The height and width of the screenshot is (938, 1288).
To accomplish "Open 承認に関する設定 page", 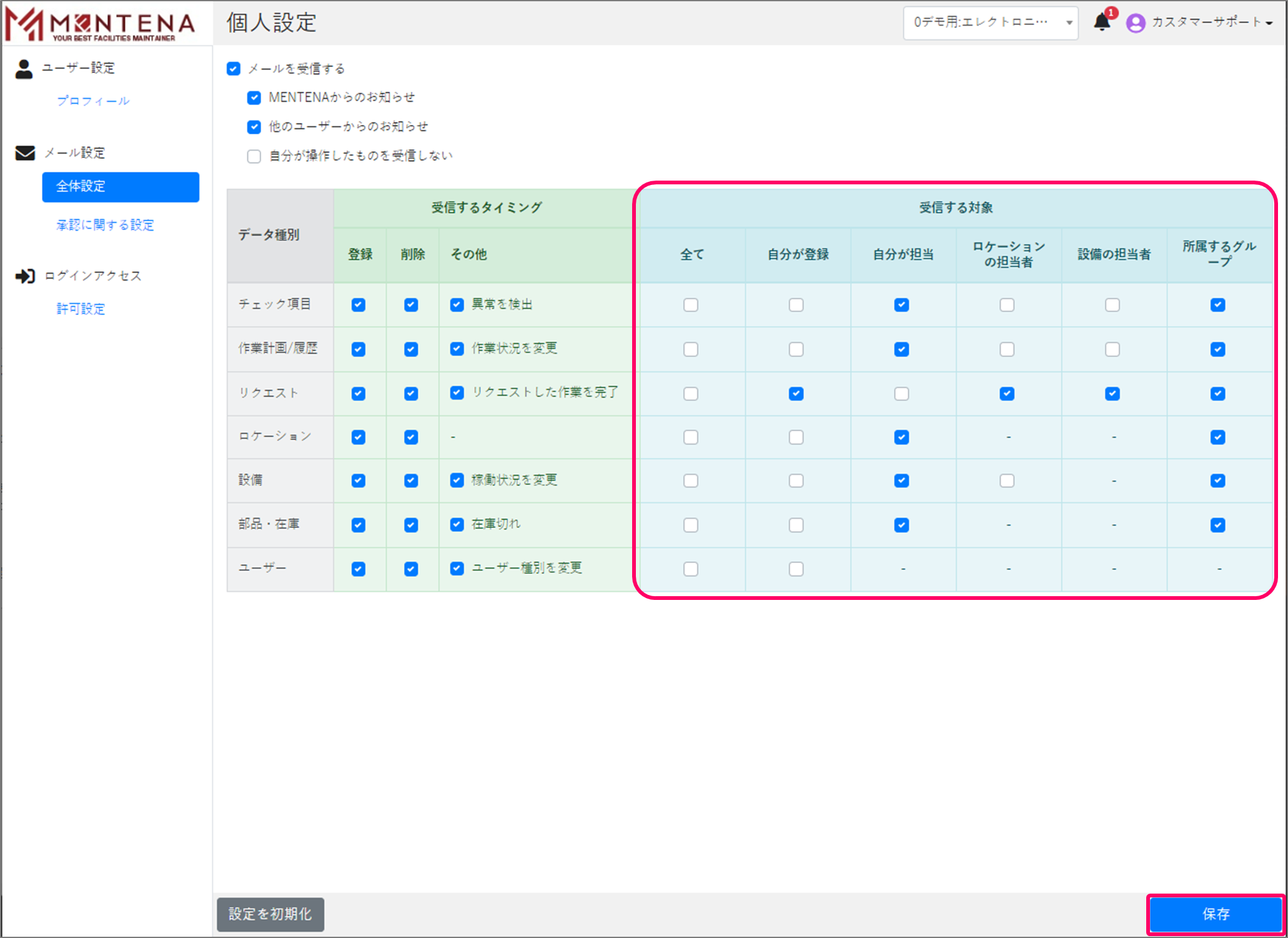I will (x=105, y=225).
